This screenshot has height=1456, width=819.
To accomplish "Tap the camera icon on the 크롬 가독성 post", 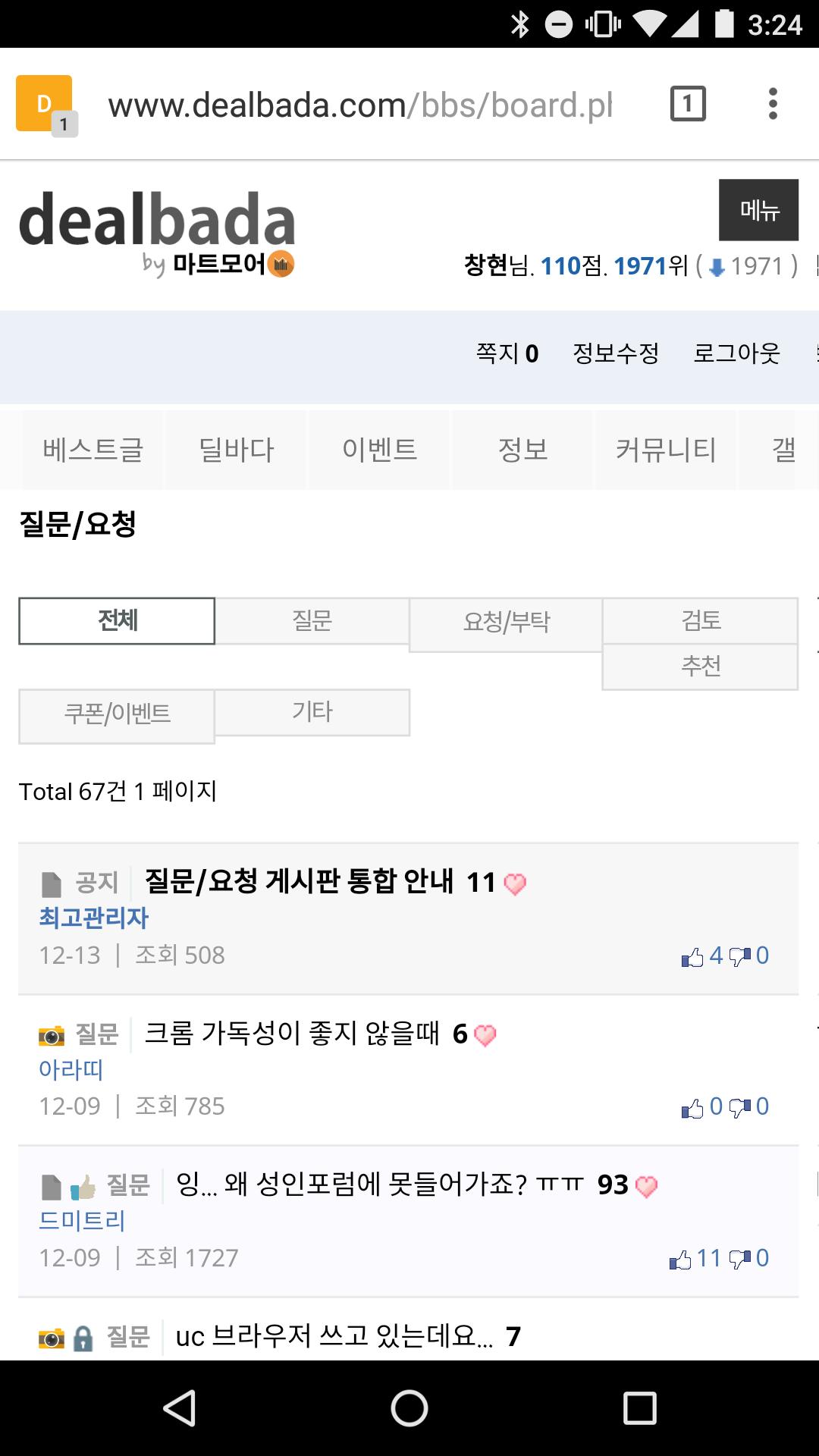I will click(x=52, y=1035).
